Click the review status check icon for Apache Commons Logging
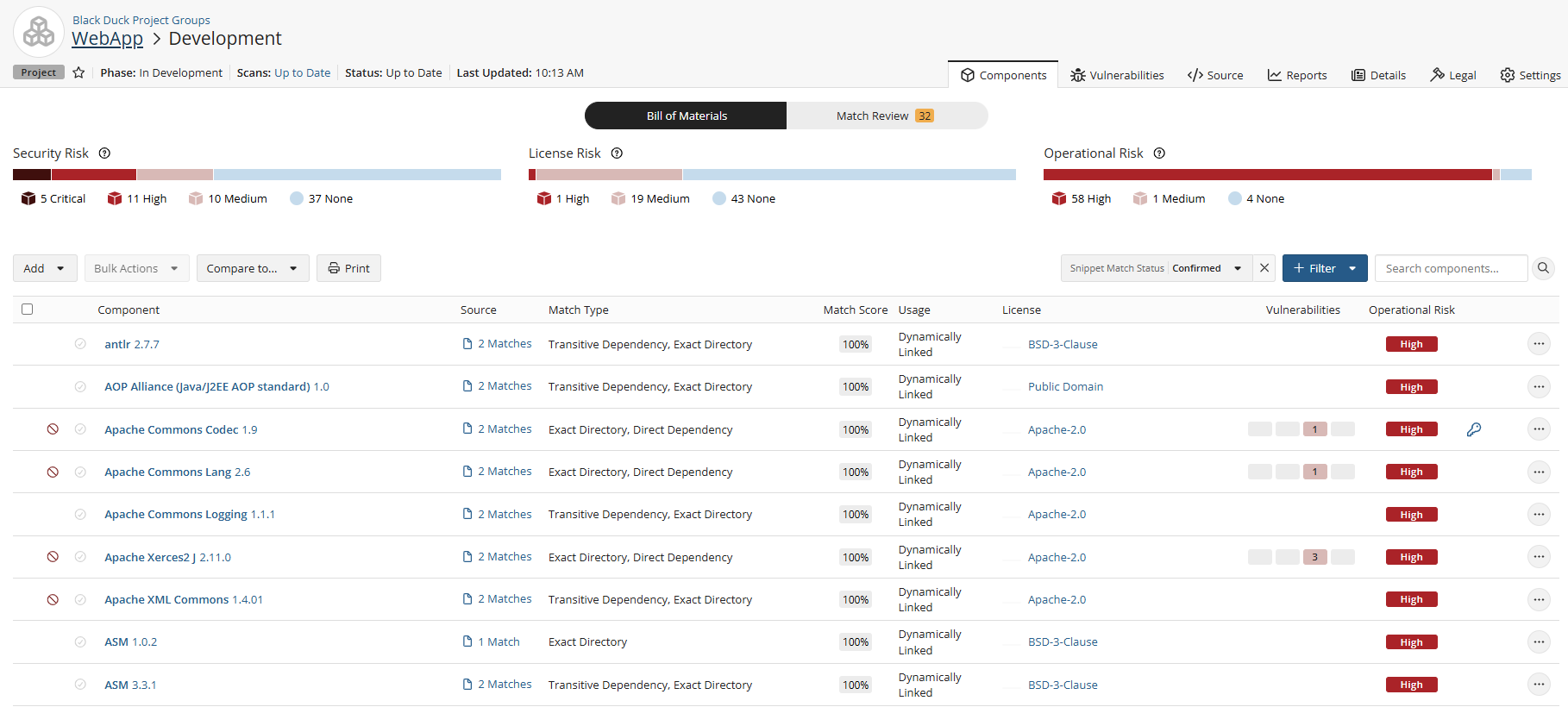This screenshot has height=707, width=1568. [80, 515]
